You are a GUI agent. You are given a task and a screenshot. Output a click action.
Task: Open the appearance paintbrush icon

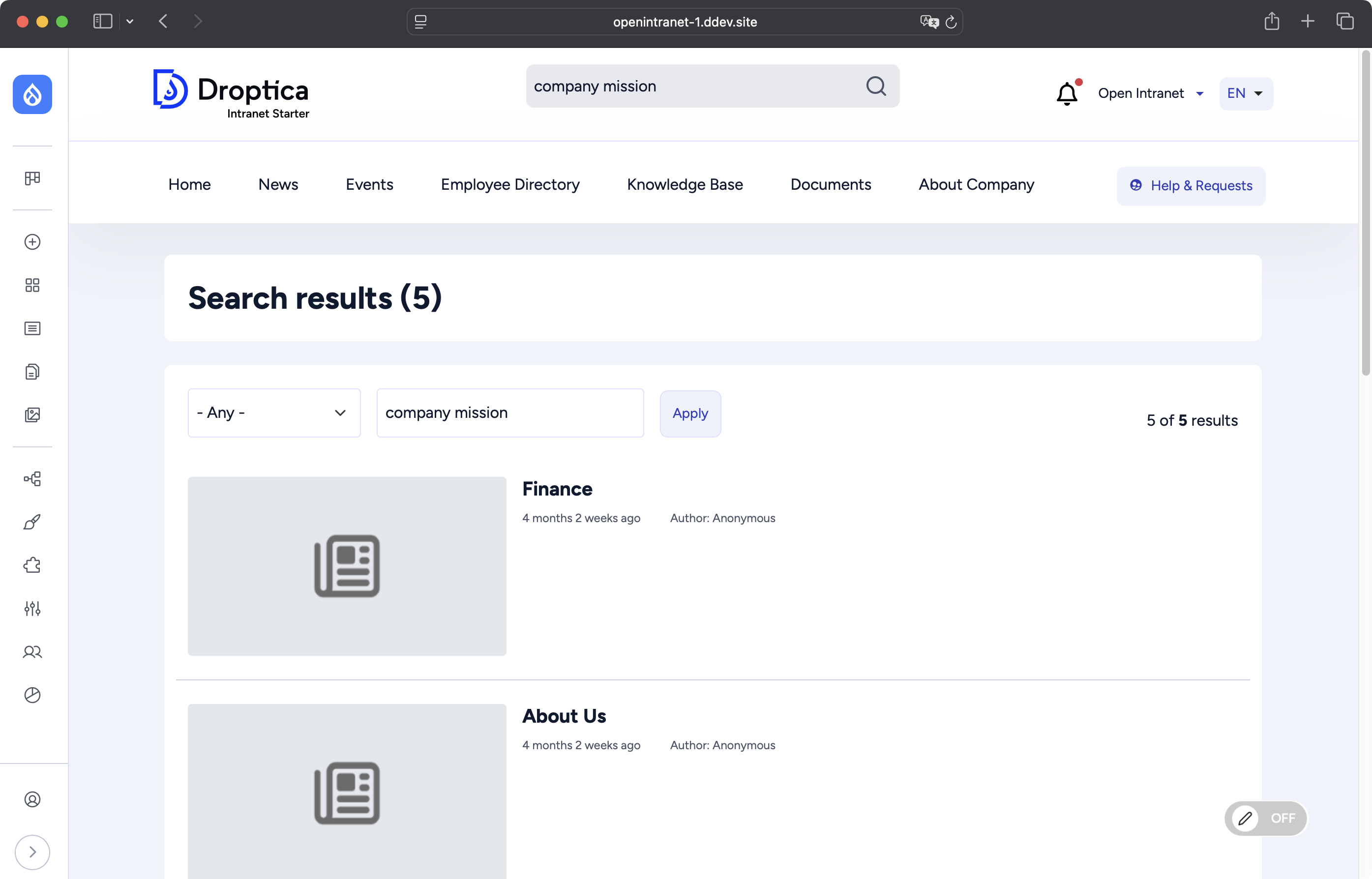tap(32, 522)
